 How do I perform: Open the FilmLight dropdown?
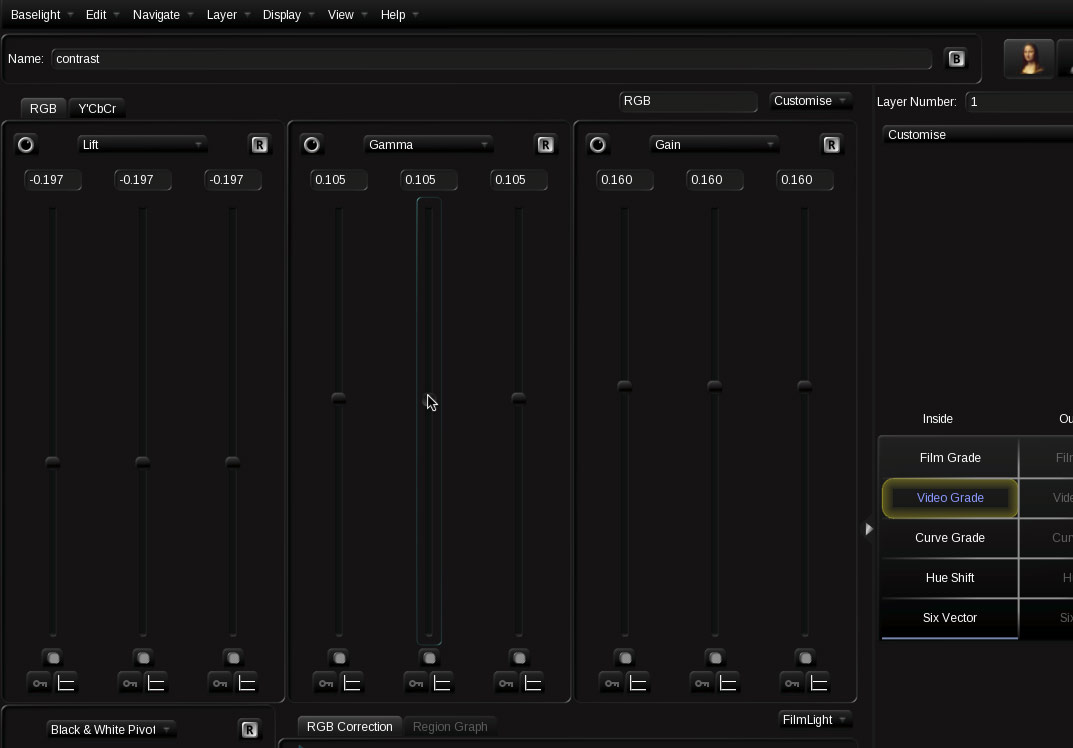(815, 720)
